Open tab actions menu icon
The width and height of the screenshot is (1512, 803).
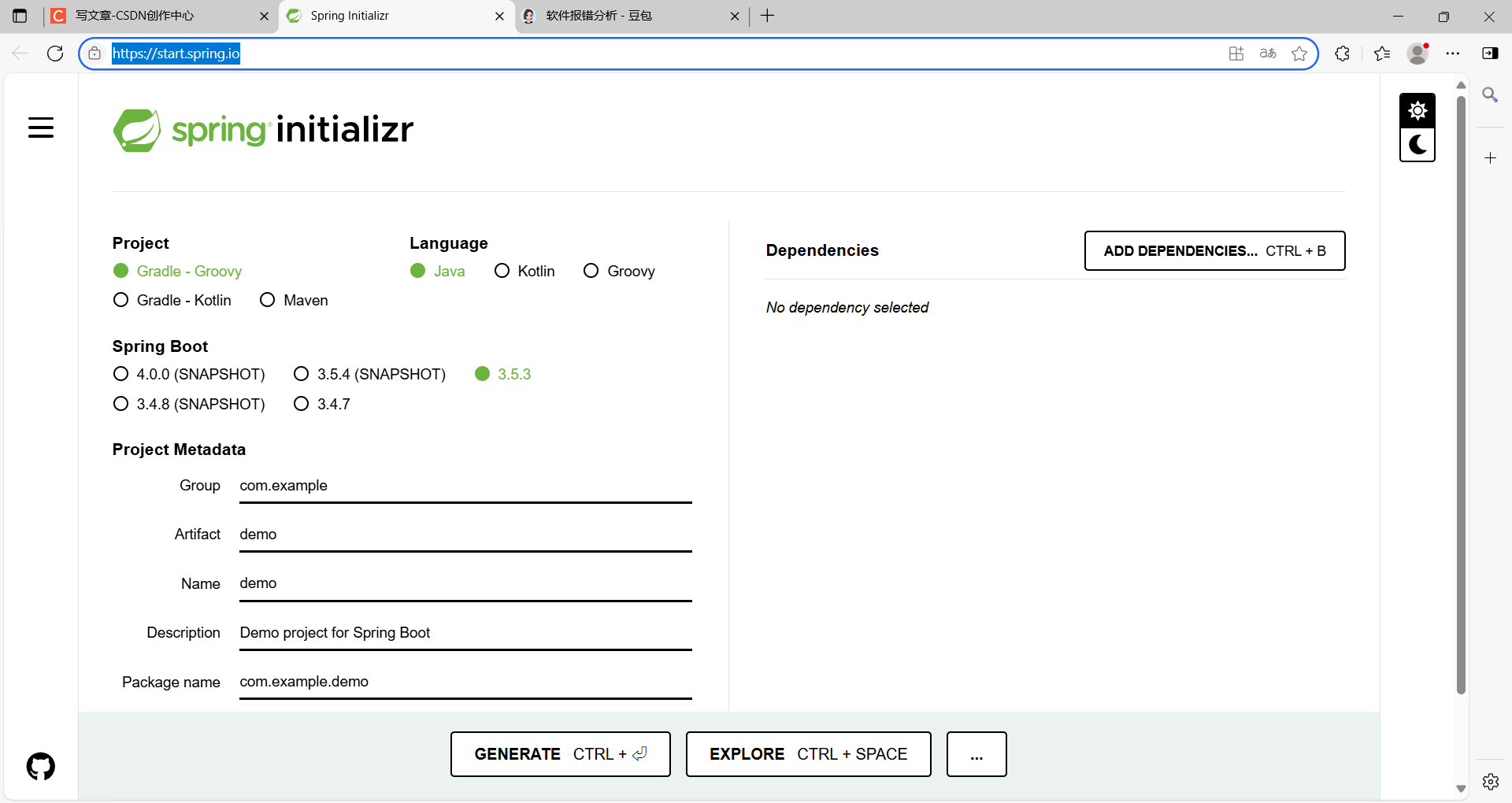coord(20,16)
